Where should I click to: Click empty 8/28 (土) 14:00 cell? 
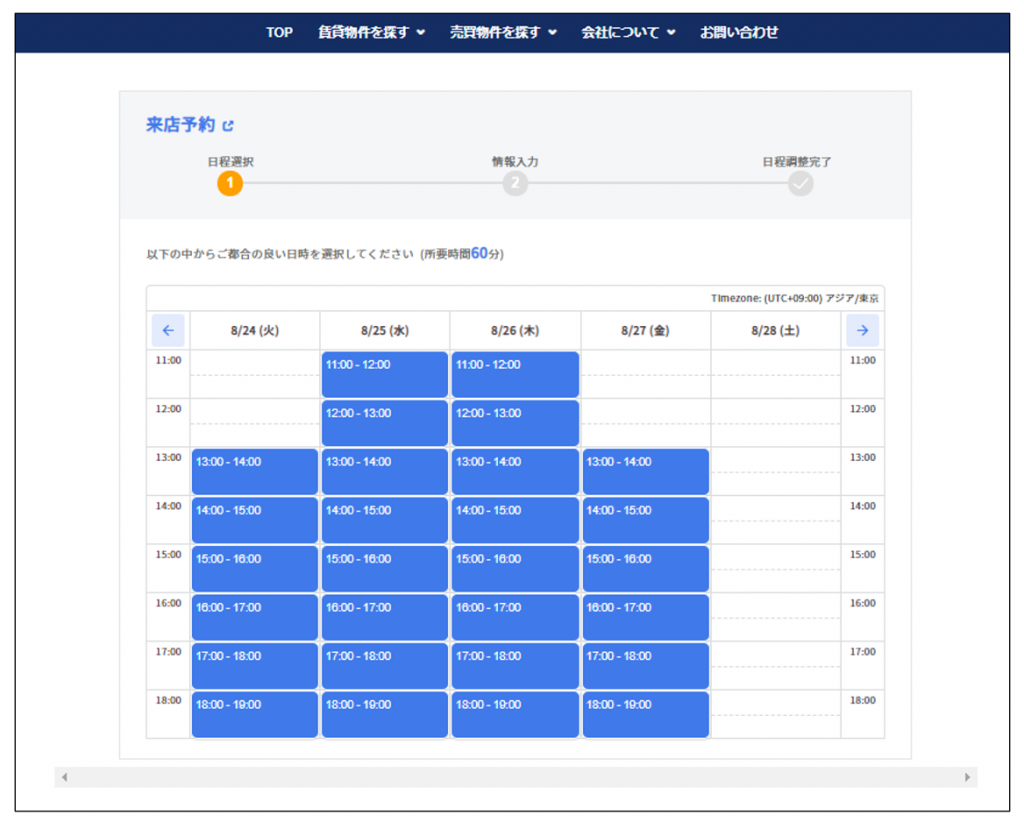(775, 519)
